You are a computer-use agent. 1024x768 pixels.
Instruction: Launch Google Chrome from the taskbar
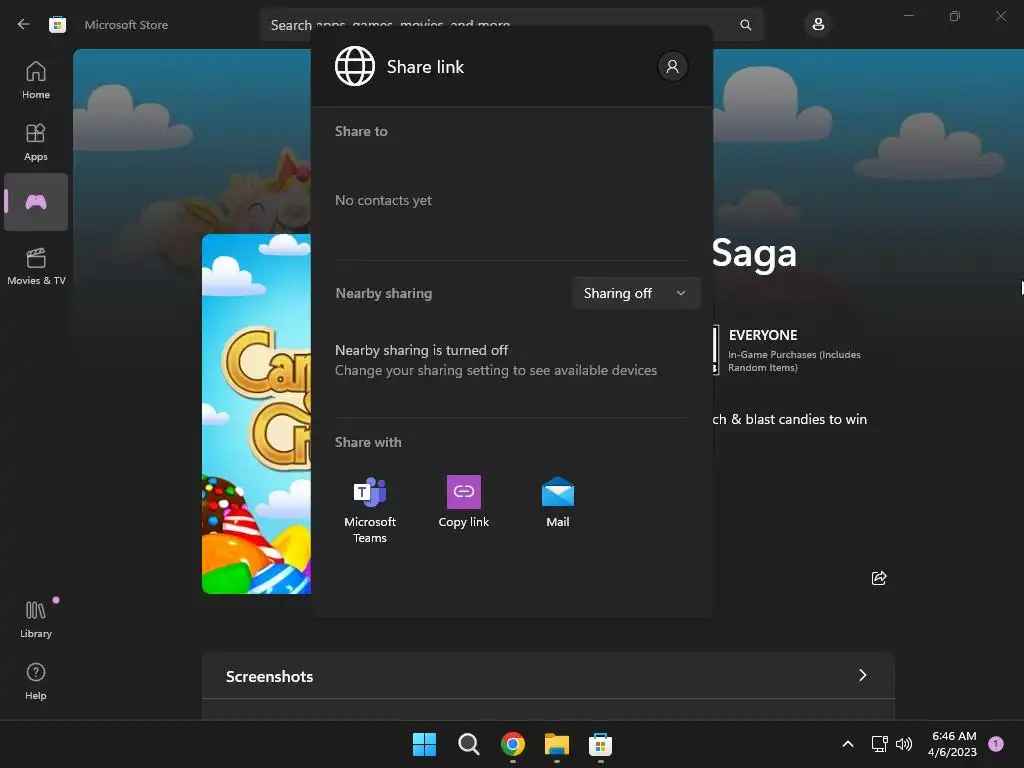click(x=513, y=744)
